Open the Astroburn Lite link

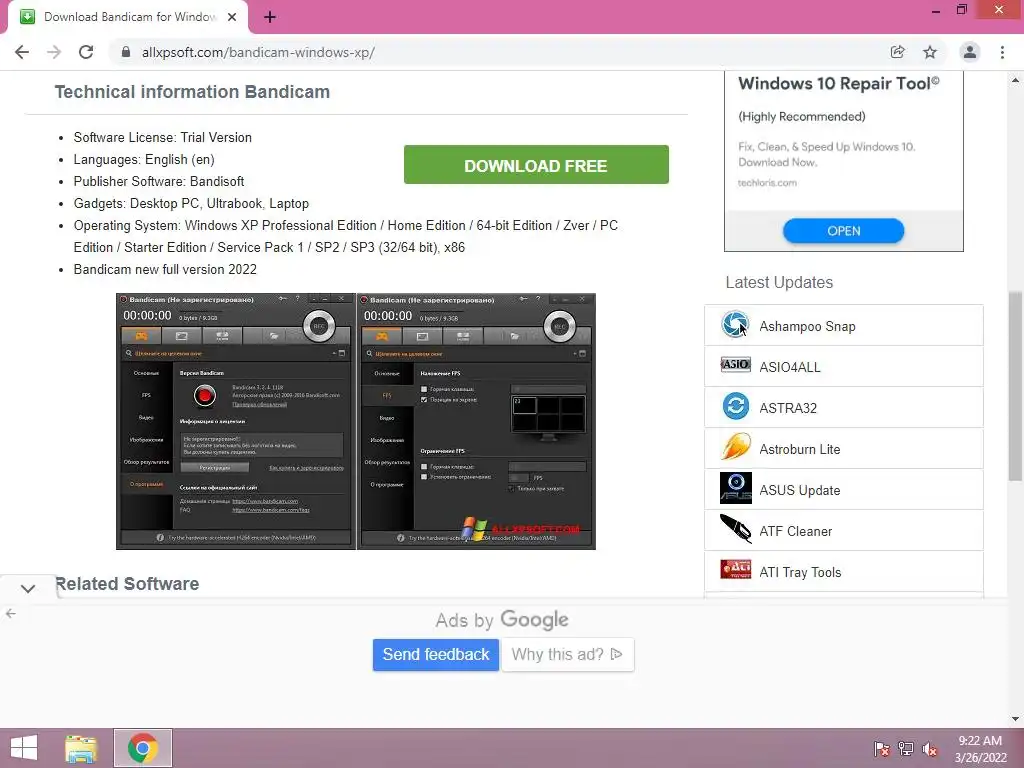799,449
